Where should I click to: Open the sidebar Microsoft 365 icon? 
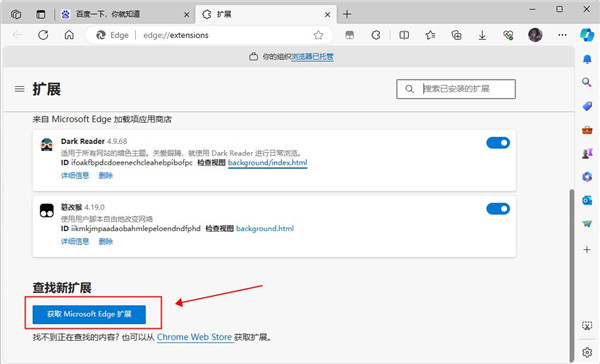tap(587, 176)
